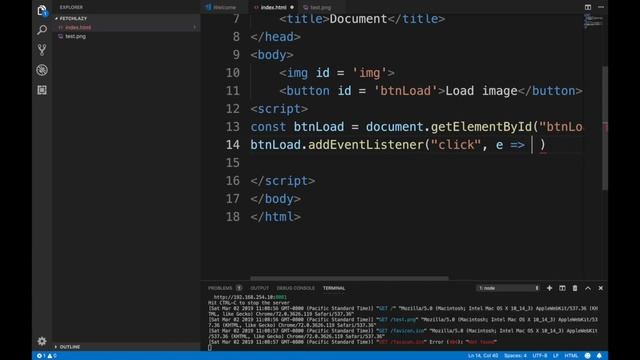Click the Ln 14, Col 40 status entry

coord(483,356)
